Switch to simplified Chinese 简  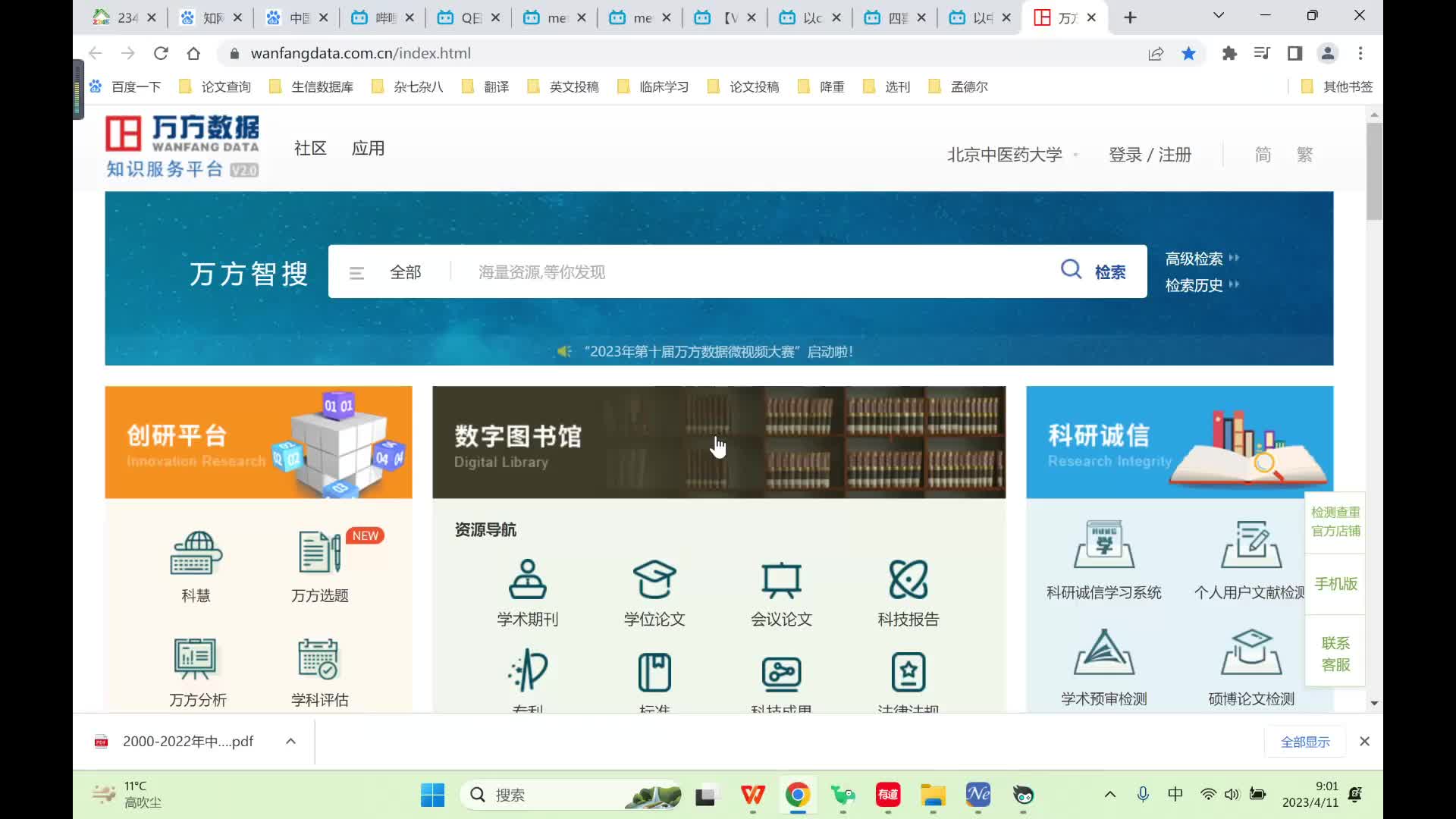point(1263,155)
